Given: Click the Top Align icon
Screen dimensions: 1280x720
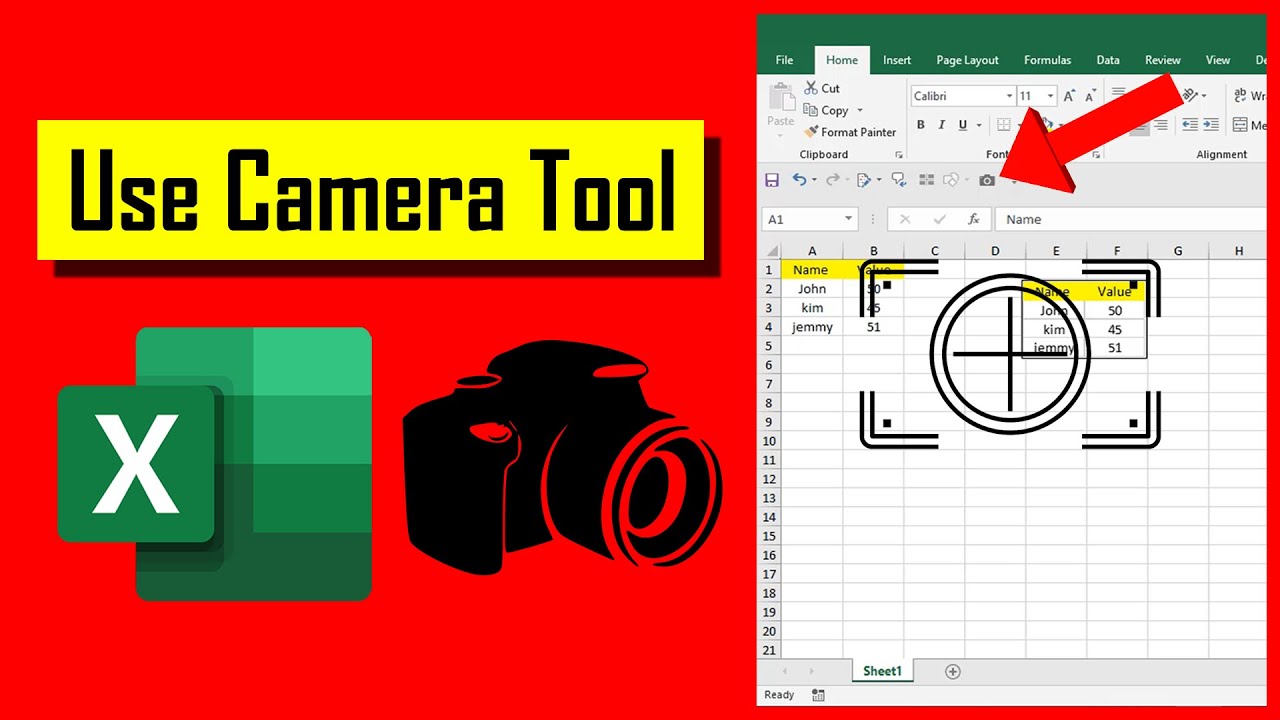Looking at the screenshot, I should coord(1119,94).
